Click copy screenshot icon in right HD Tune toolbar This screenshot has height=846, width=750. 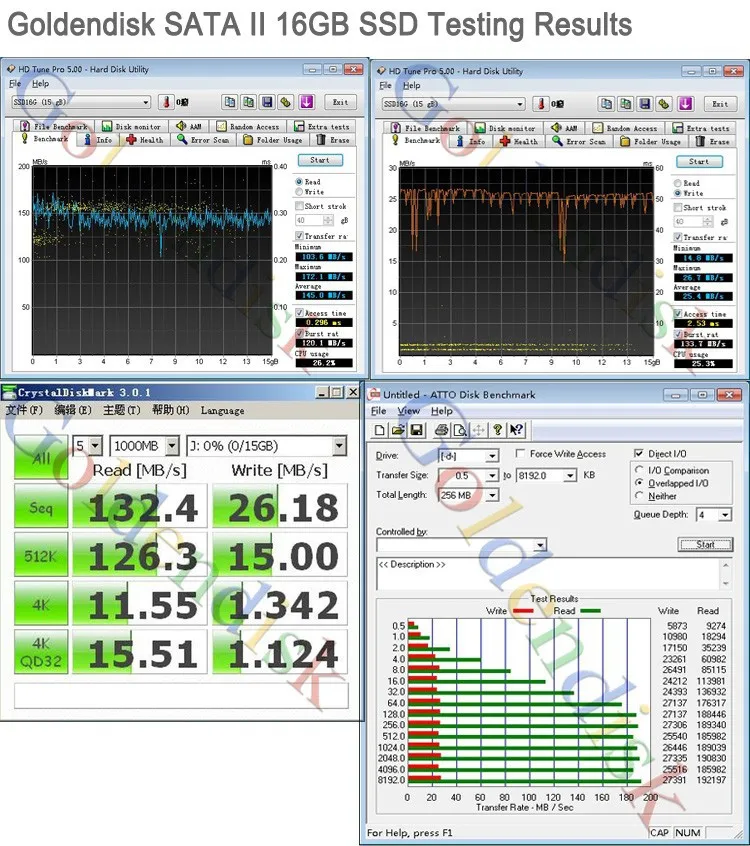tap(625, 104)
